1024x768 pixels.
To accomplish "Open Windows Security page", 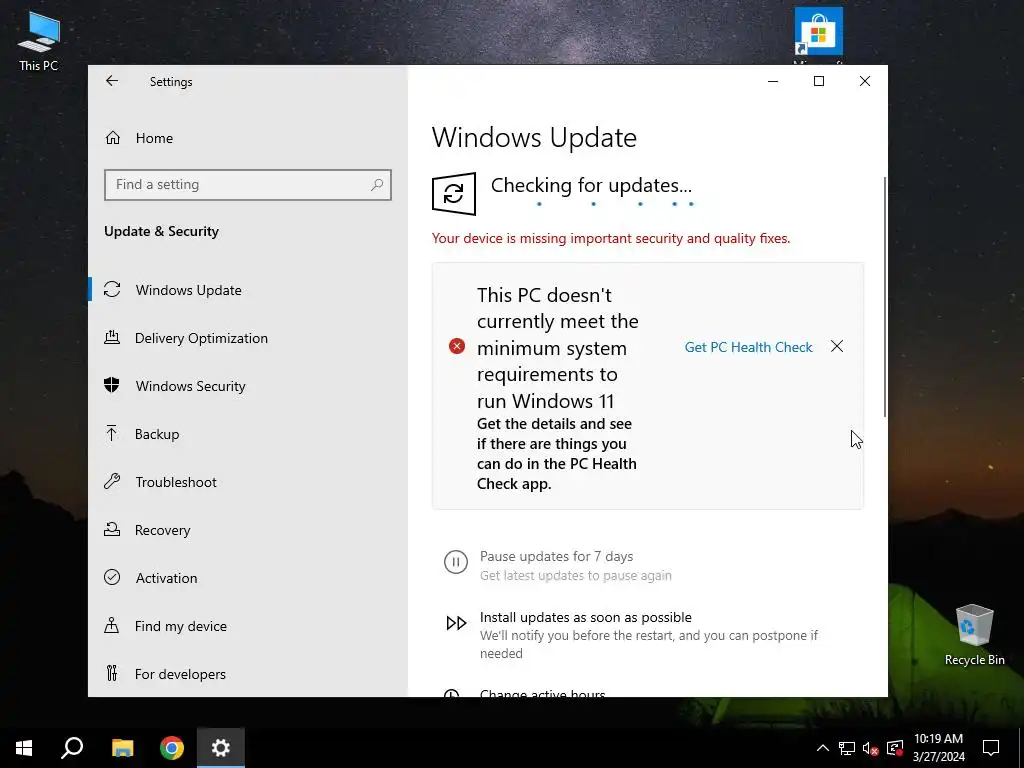I will coord(191,386).
